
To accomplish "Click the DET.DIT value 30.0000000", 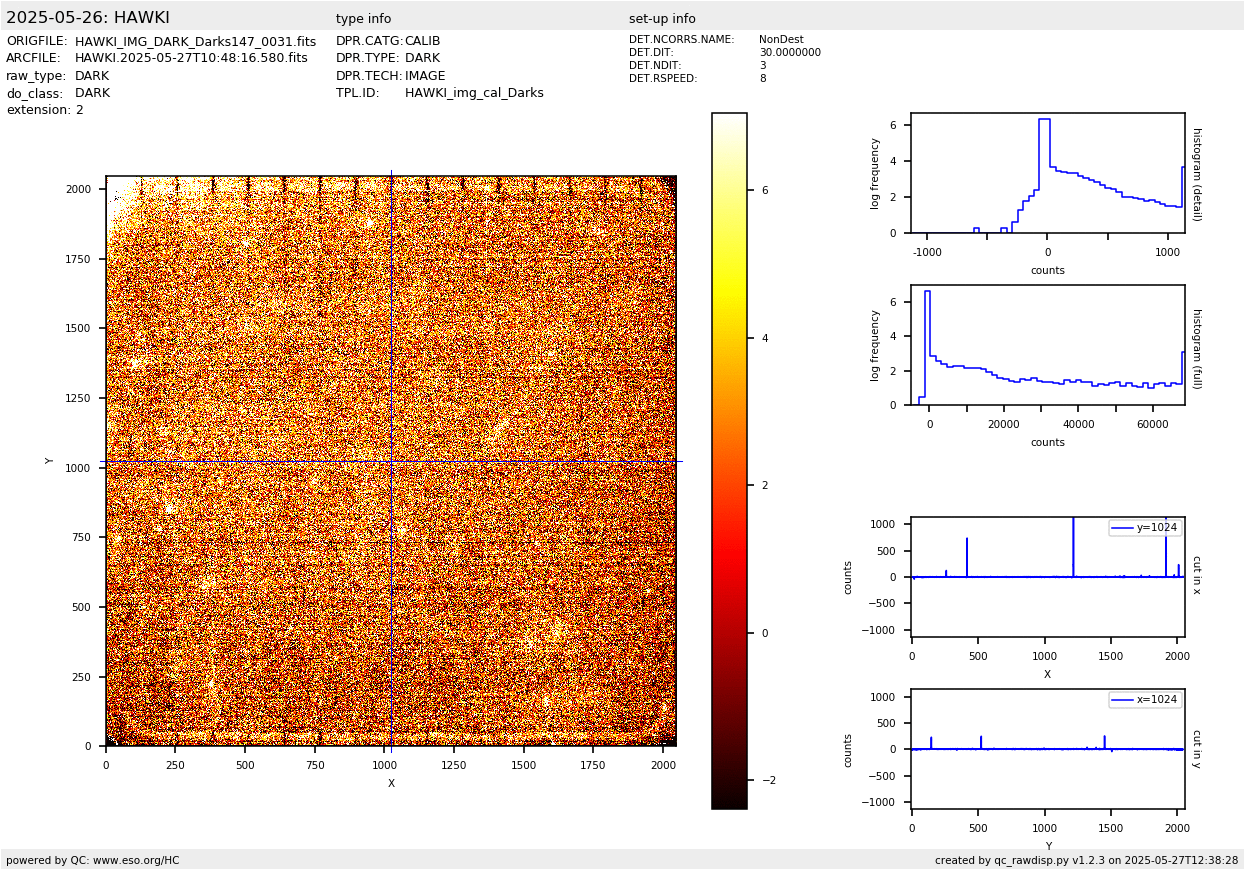I will [x=789, y=53].
